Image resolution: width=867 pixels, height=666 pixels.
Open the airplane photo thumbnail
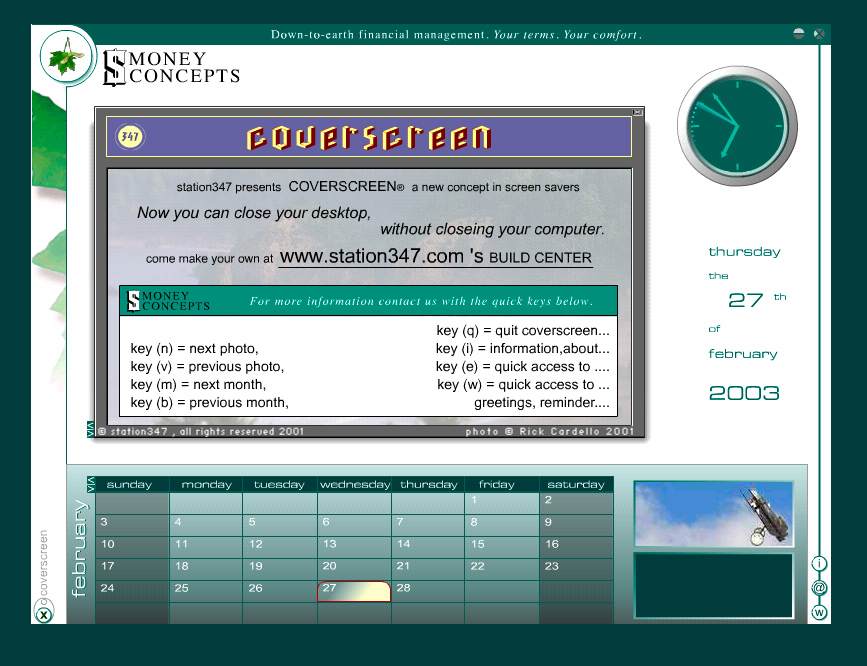click(713, 514)
